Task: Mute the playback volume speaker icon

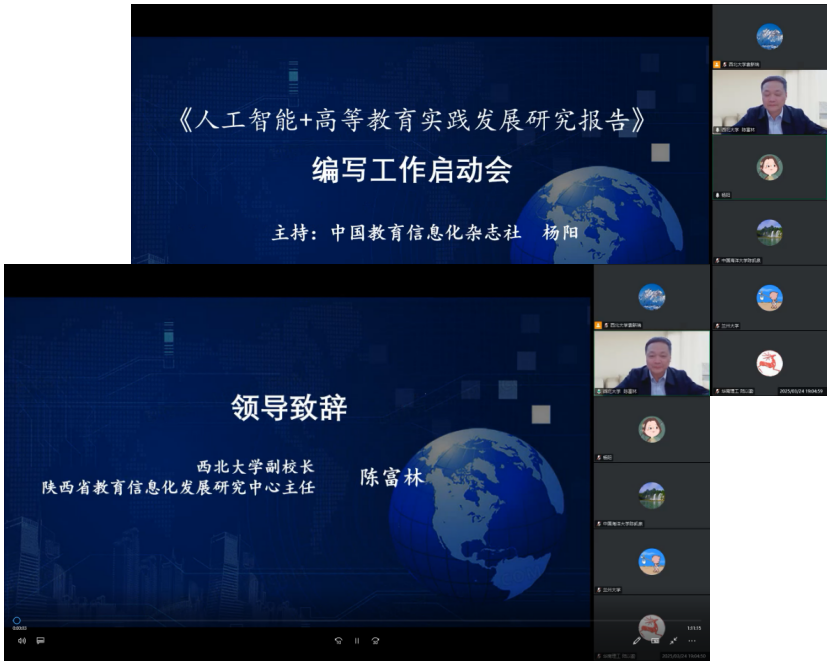Action: (22, 640)
